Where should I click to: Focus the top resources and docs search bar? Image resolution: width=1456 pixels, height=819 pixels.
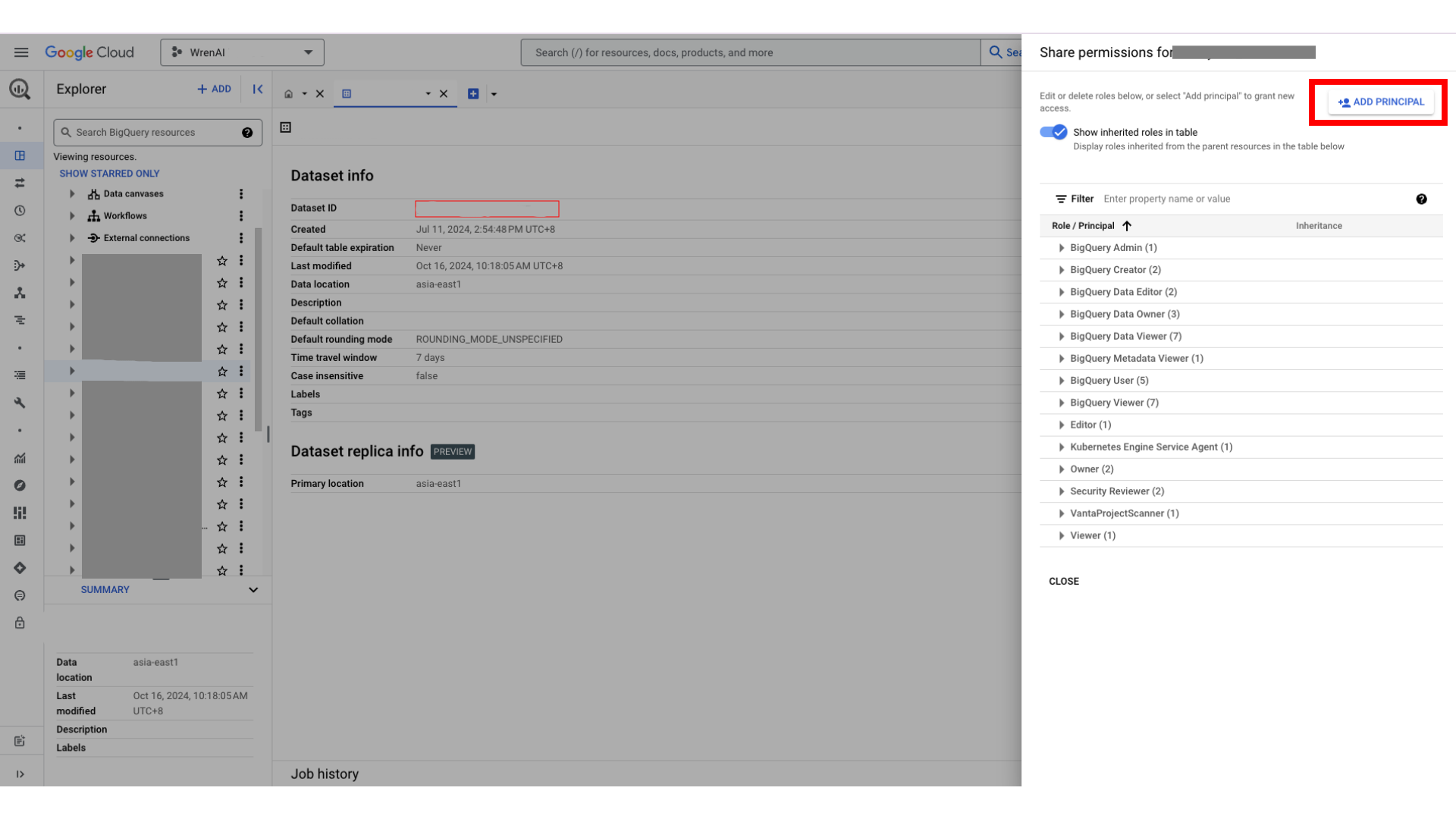click(751, 52)
